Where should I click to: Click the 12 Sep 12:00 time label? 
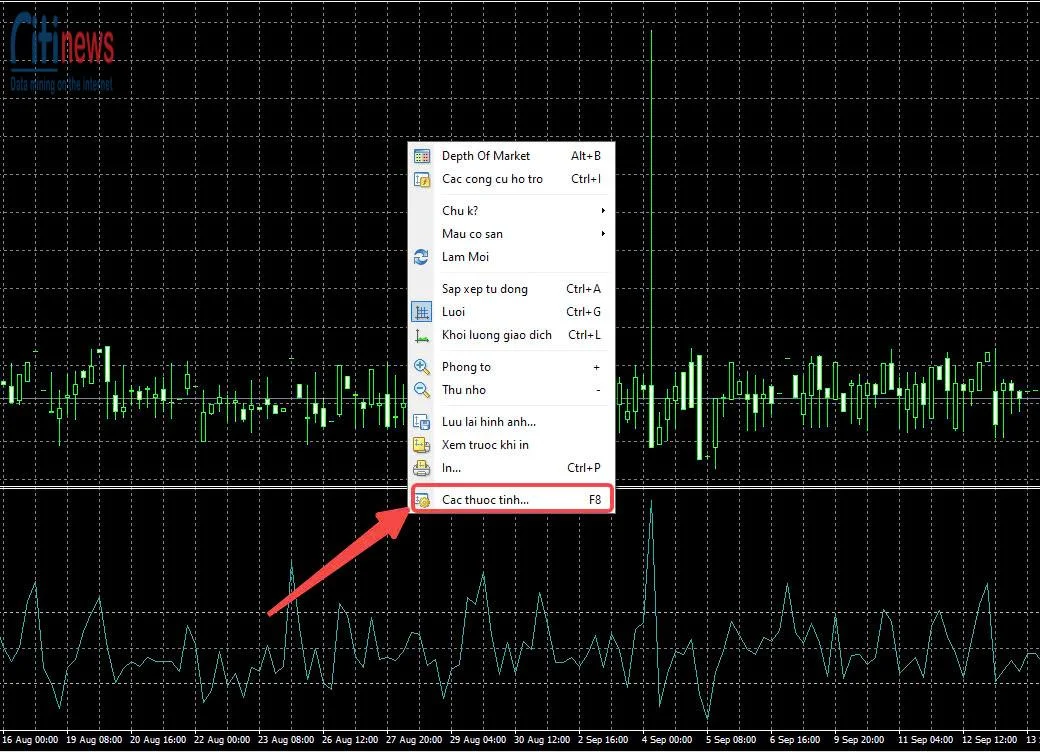pyautogui.click(x=990, y=740)
